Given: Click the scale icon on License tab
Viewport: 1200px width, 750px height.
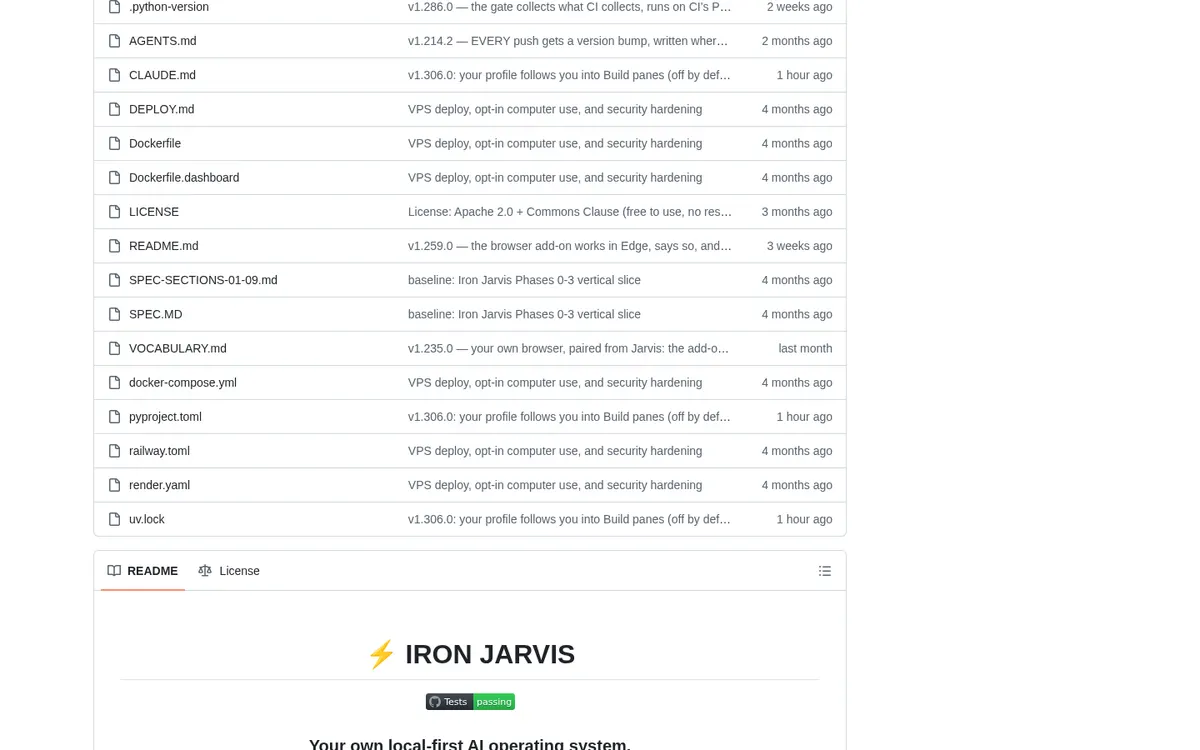Looking at the screenshot, I should (205, 571).
